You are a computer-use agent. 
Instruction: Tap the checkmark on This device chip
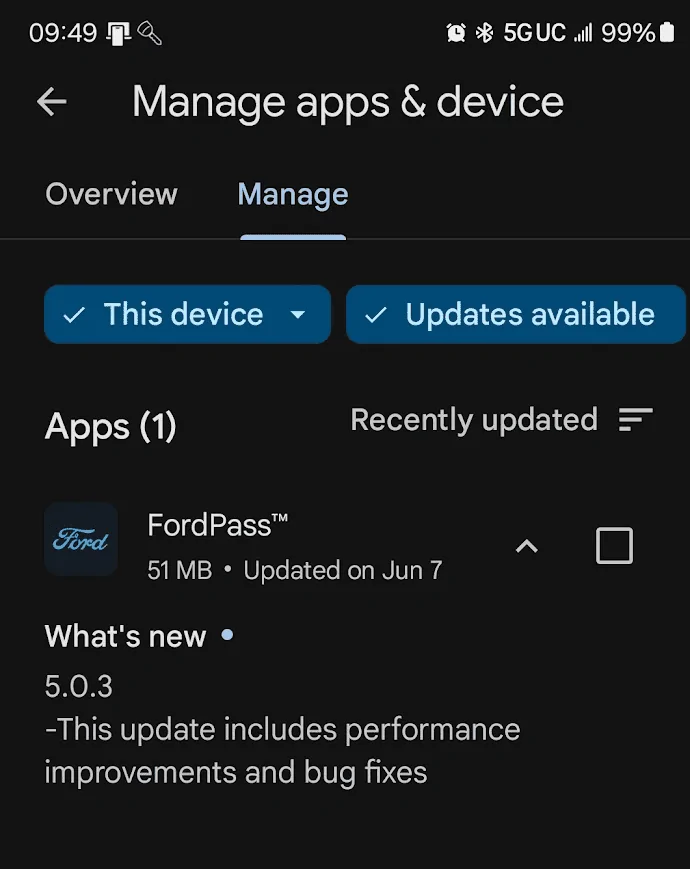point(73,315)
